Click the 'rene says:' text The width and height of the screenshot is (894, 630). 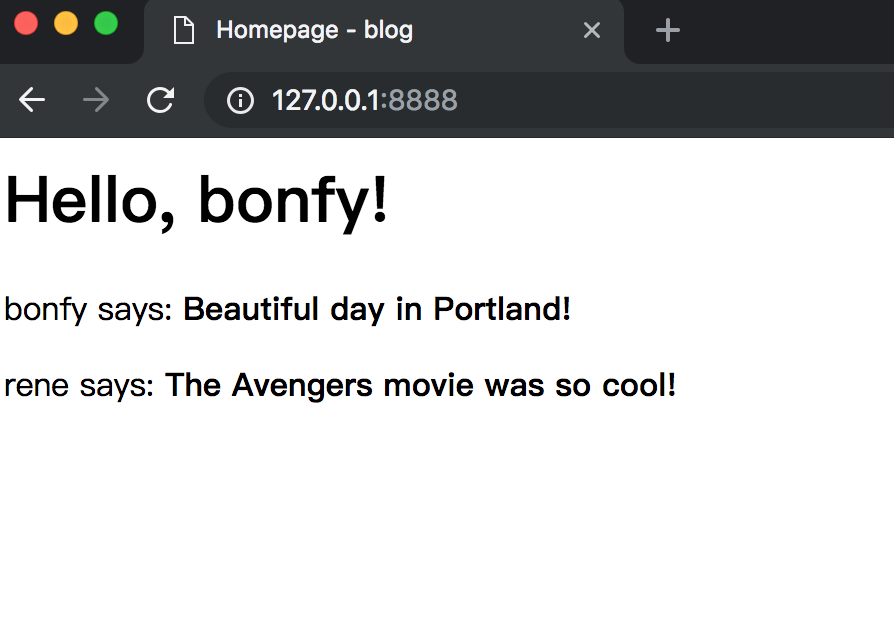[x=79, y=385]
